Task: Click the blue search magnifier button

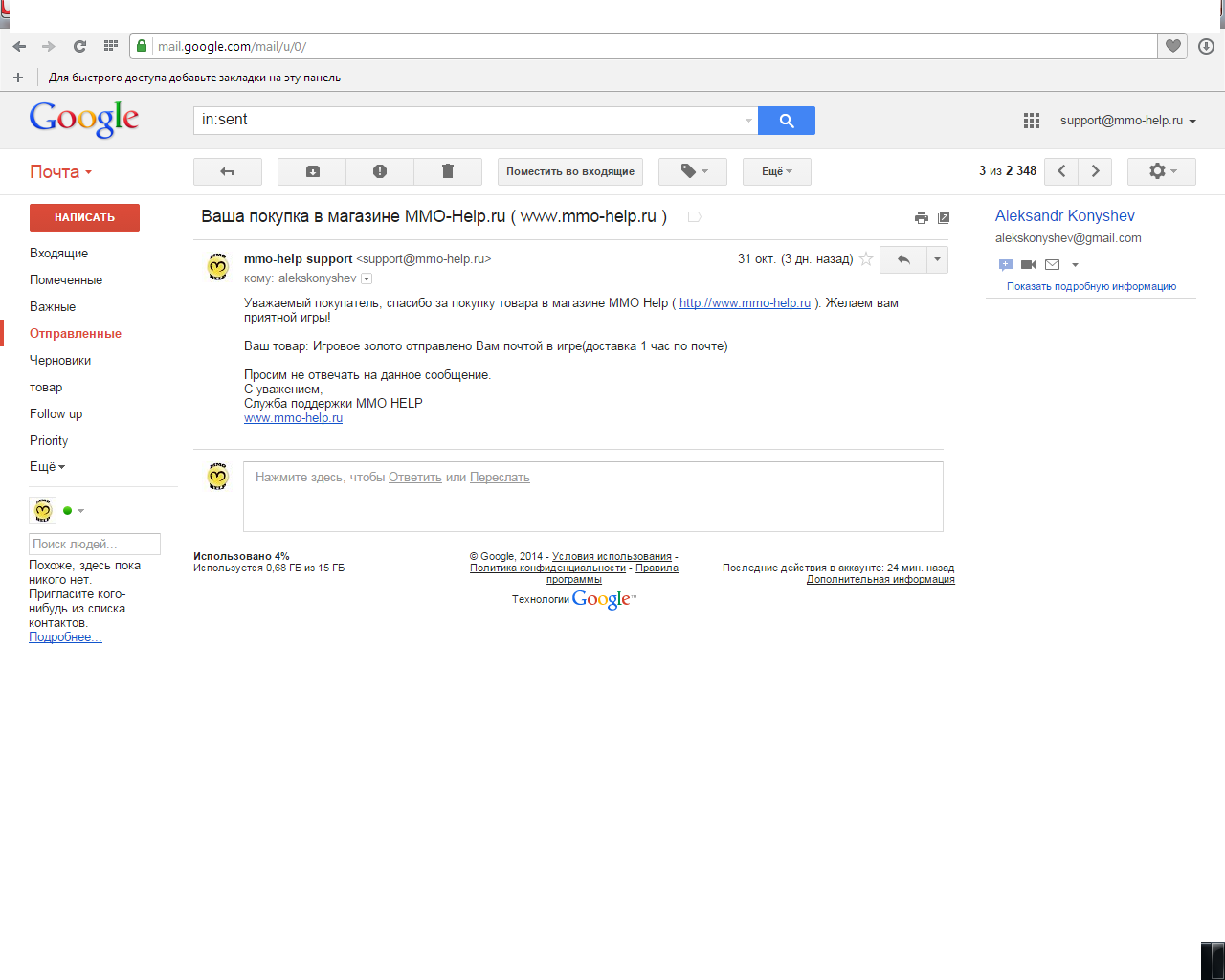Action: tap(787, 121)
